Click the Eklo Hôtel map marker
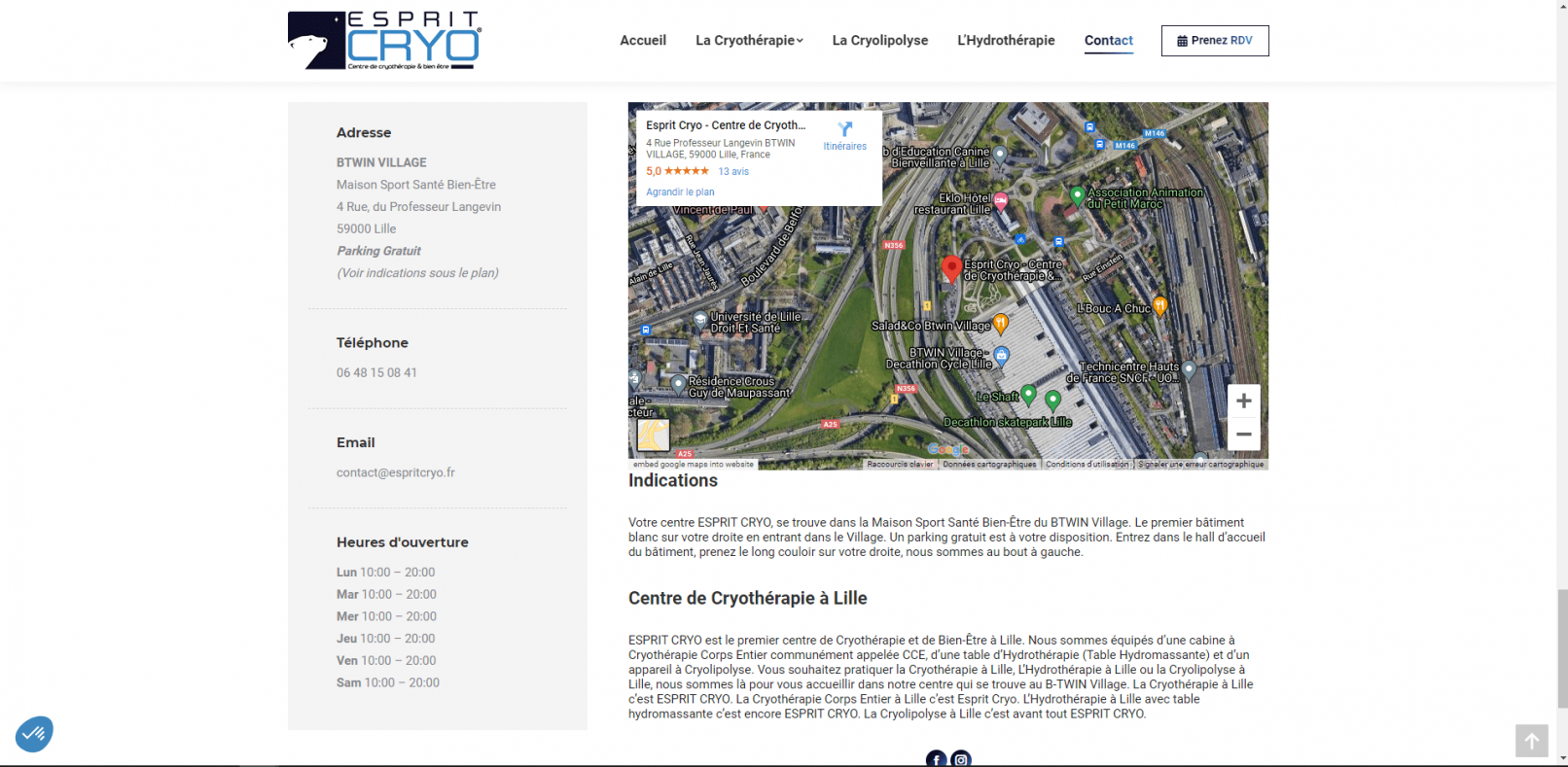Viewport: 1568px width, 767px height. (1000, 200)
